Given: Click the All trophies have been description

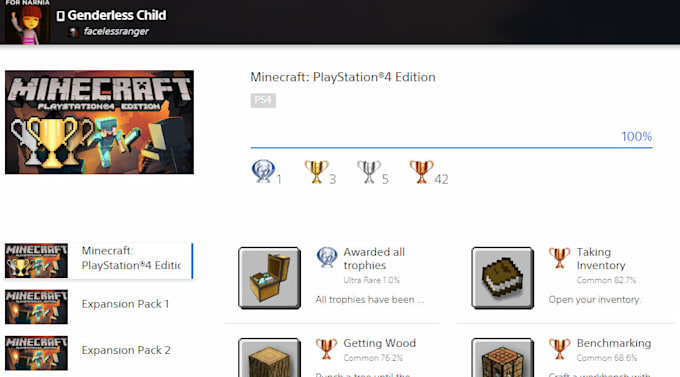Looking at the screenshot, I should pyautogui.click(x=369, y=299).
